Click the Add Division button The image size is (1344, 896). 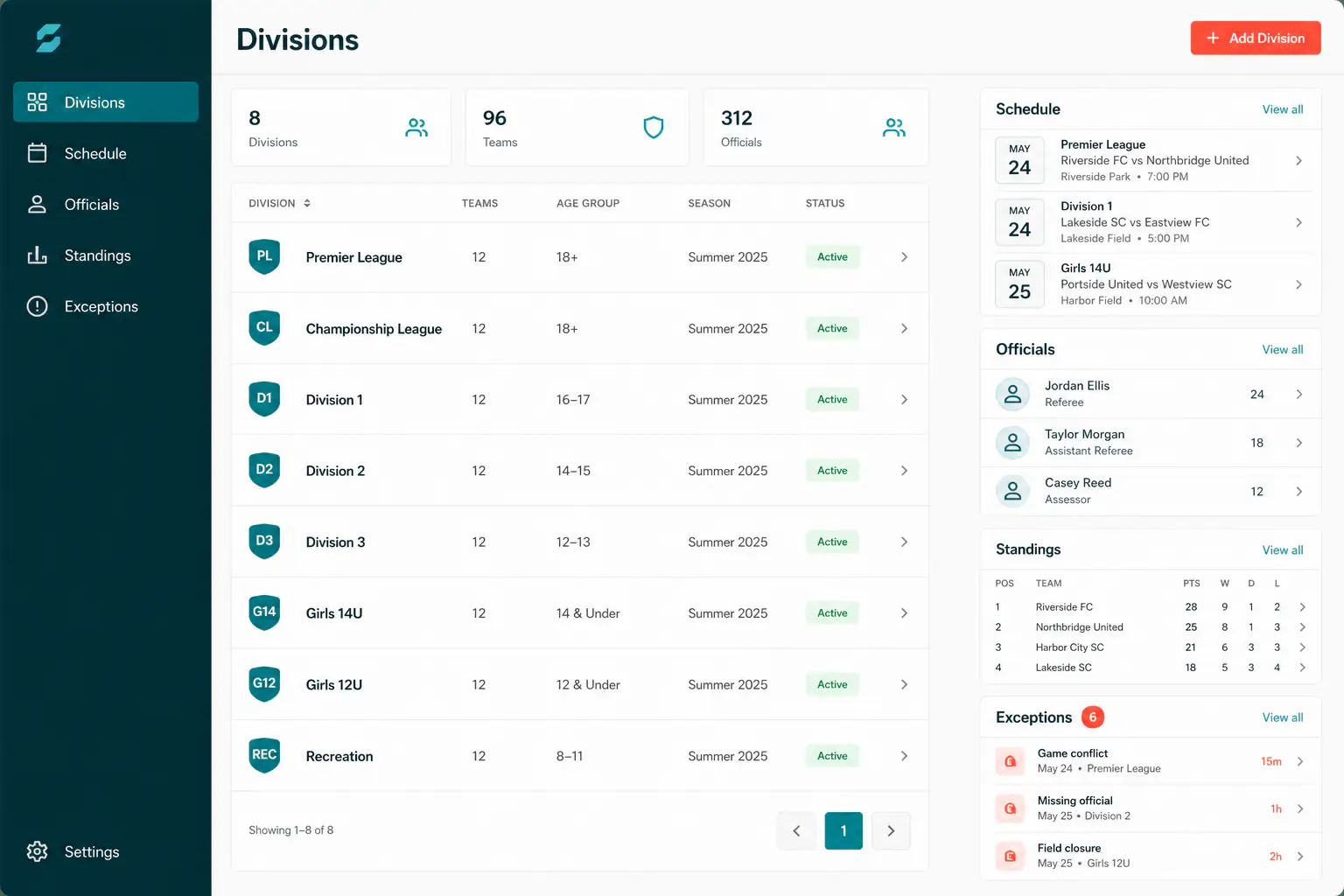pos(1256,38)
